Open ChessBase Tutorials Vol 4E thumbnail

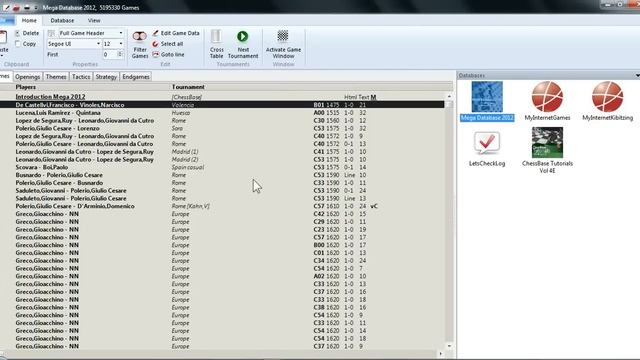click(547, 142)
